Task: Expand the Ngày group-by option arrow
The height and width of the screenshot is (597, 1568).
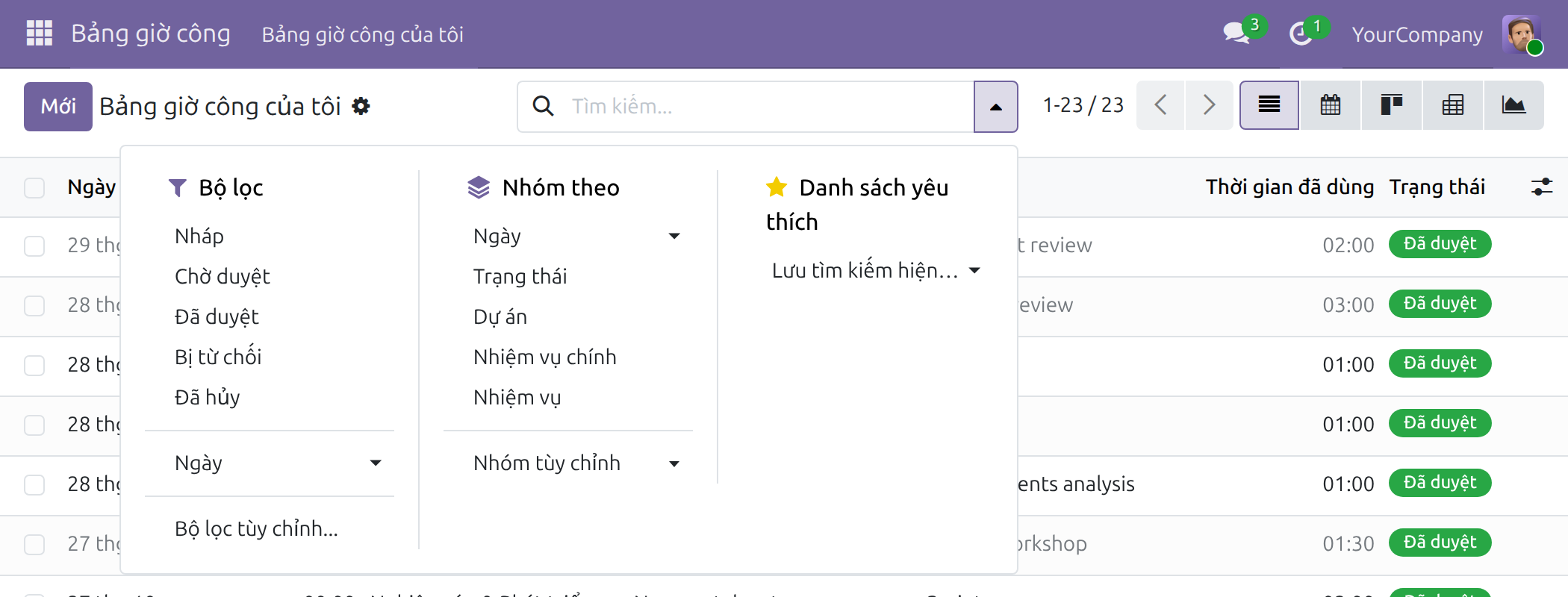Action: coord(674,236)
